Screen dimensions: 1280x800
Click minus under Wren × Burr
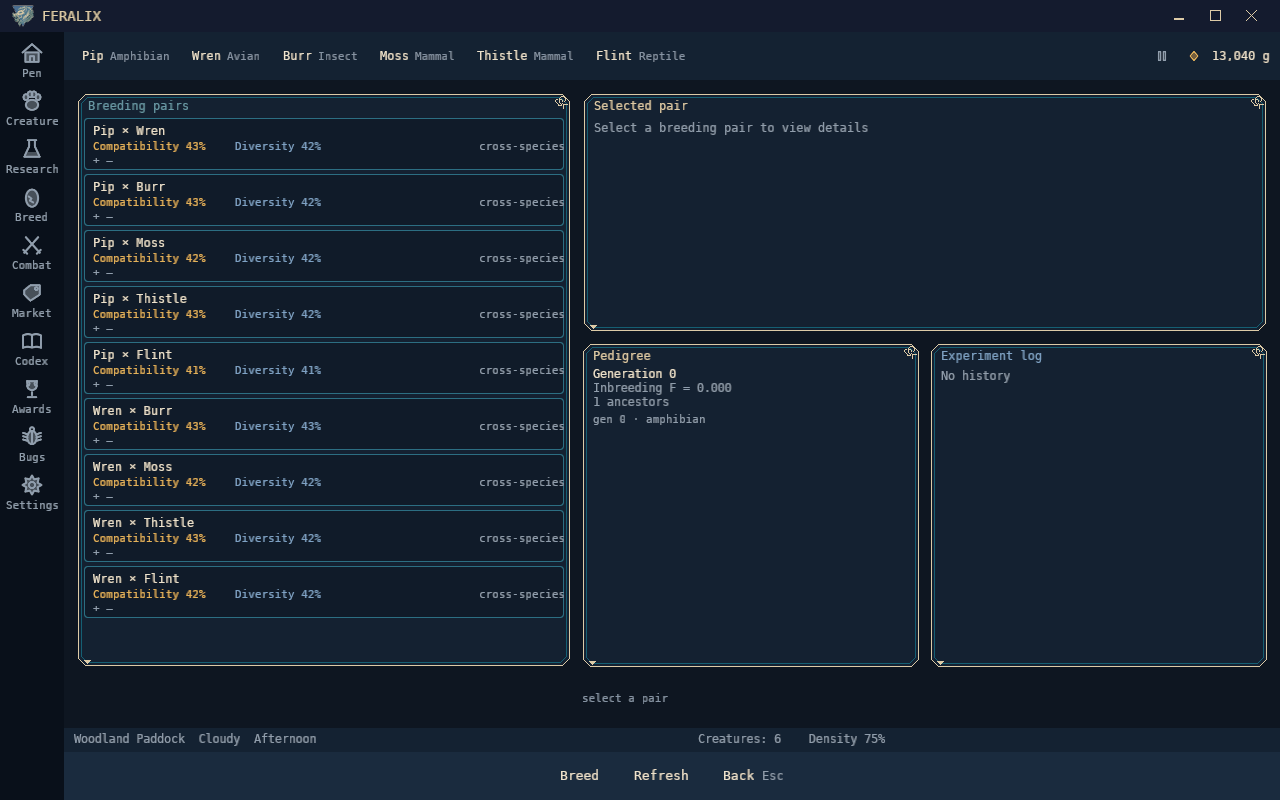(x=110, y=440)
